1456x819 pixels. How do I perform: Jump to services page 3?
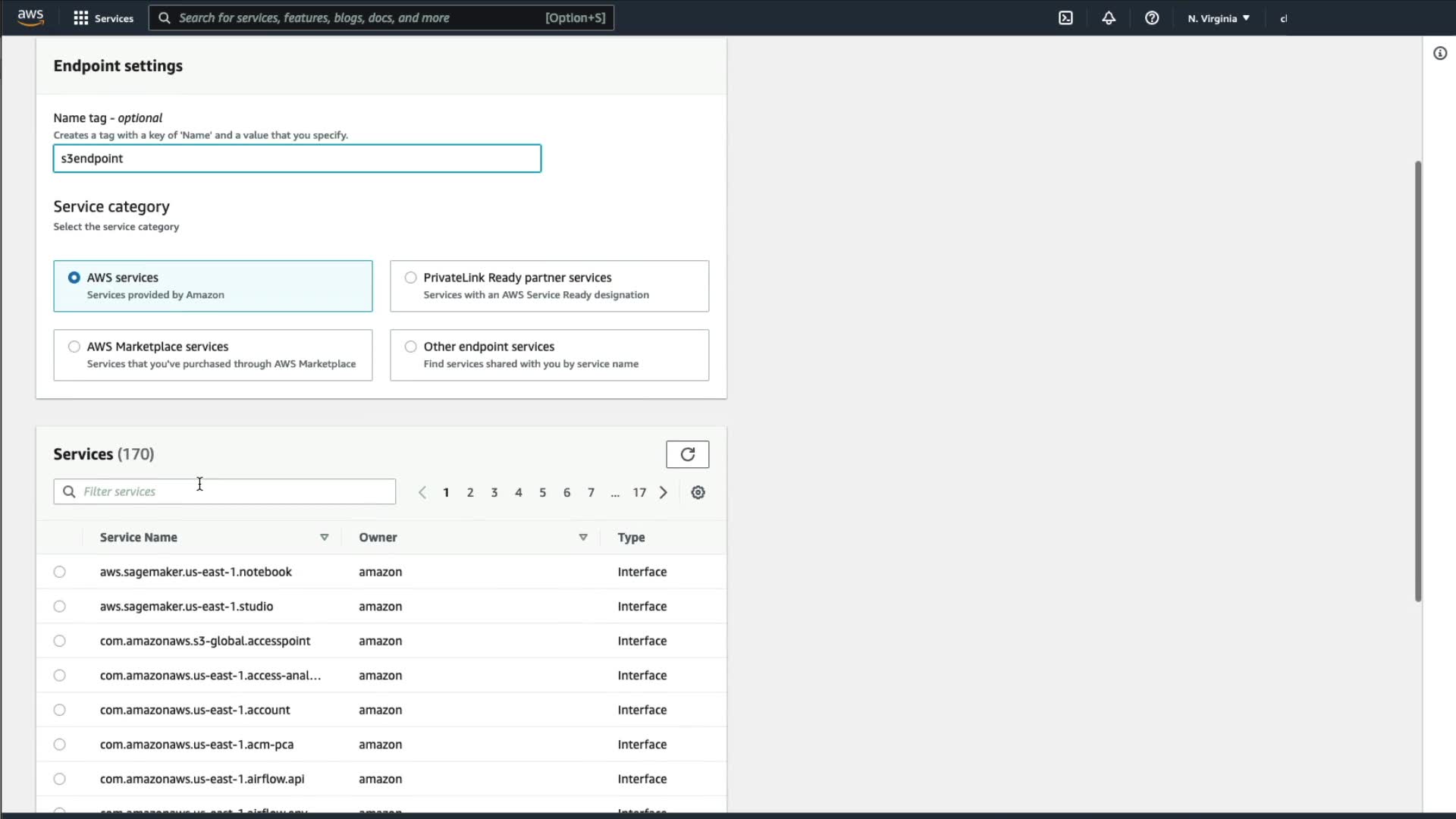point(494,492)
